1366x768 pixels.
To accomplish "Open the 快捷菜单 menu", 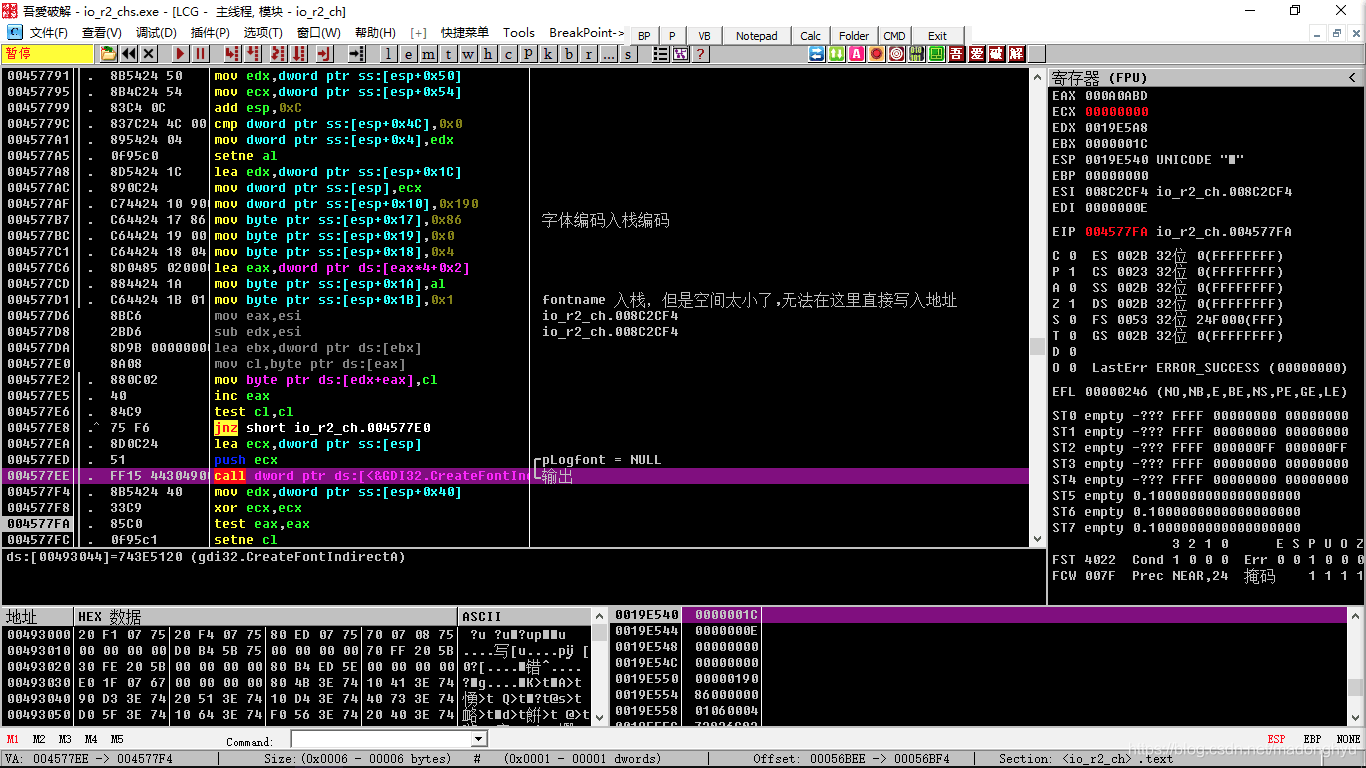I will point(465,33).
